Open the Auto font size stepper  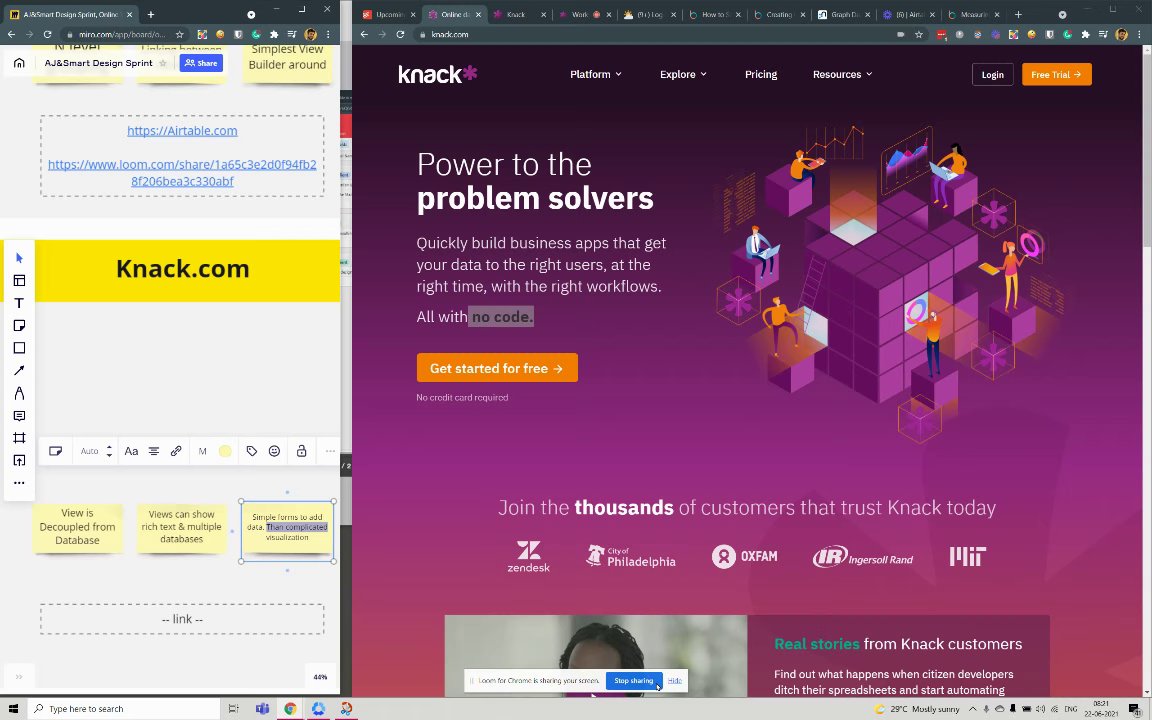coord(109,451)
